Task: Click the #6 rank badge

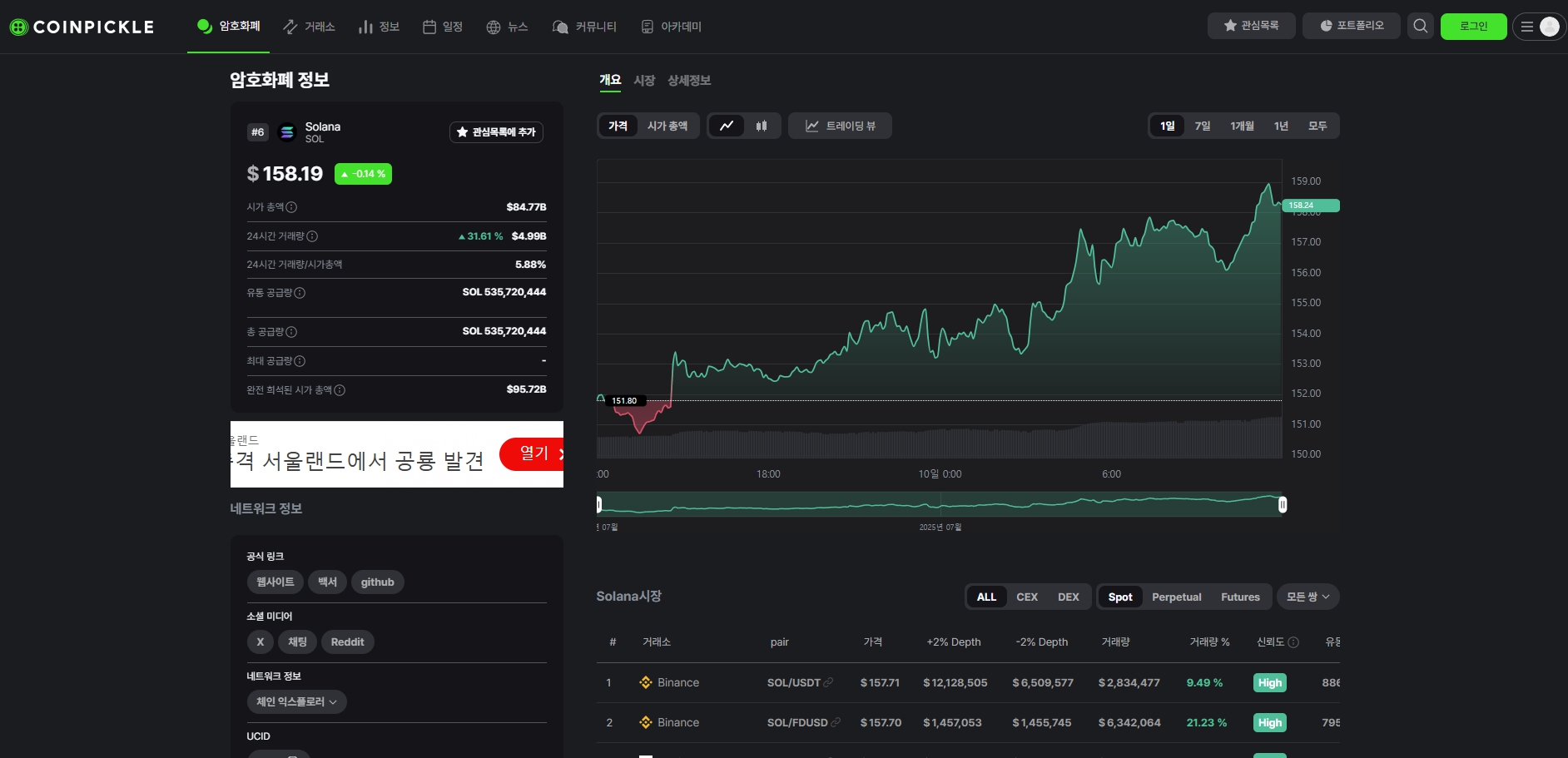Action: pyautogui.click(x=258, y=132)
